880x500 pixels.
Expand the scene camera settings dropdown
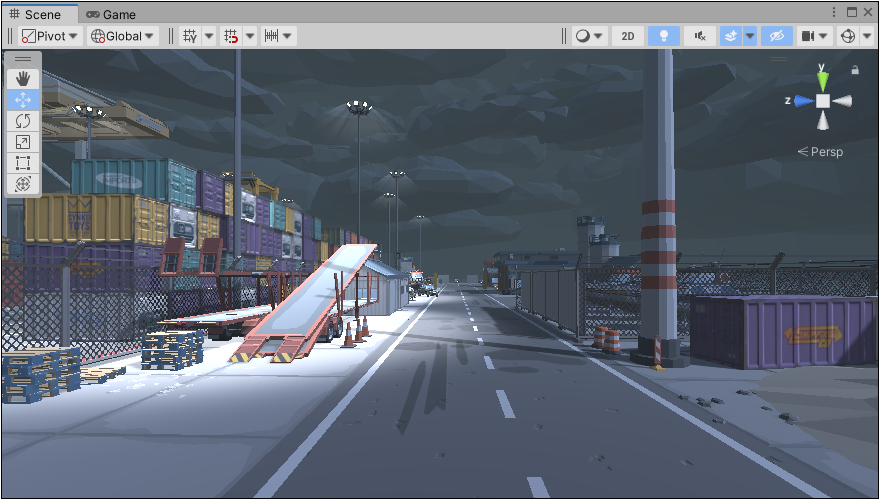(x=824, y=36)
